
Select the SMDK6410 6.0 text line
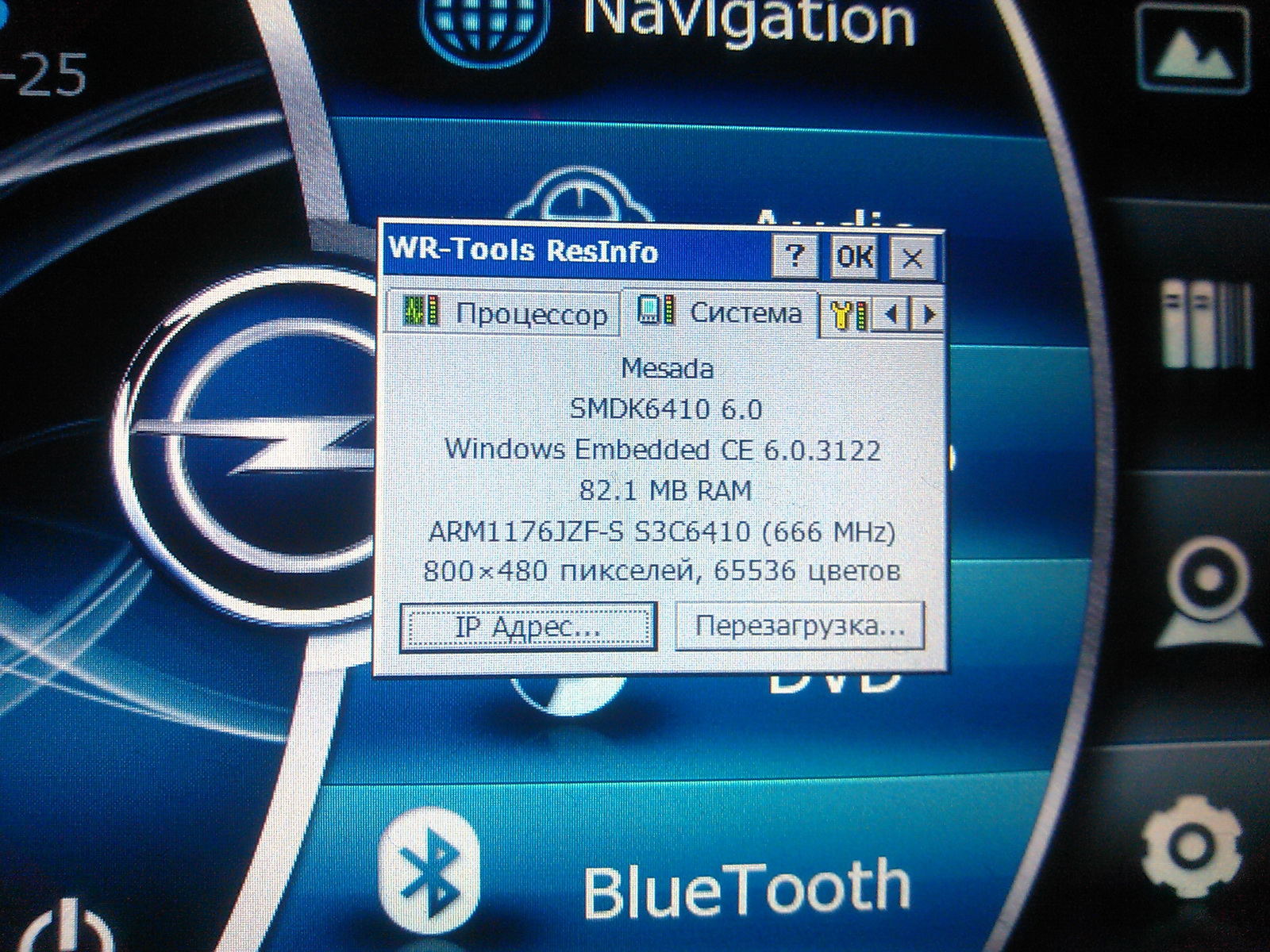(x=666, y=409)
